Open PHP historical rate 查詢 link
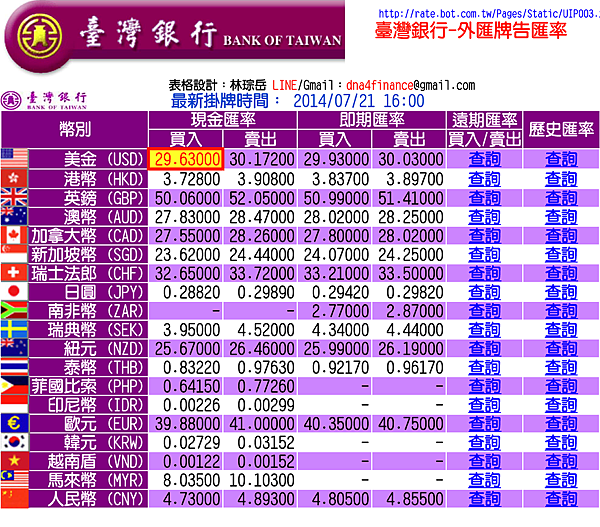This screenshot has width=600, height=527. [x=561, y=386]
